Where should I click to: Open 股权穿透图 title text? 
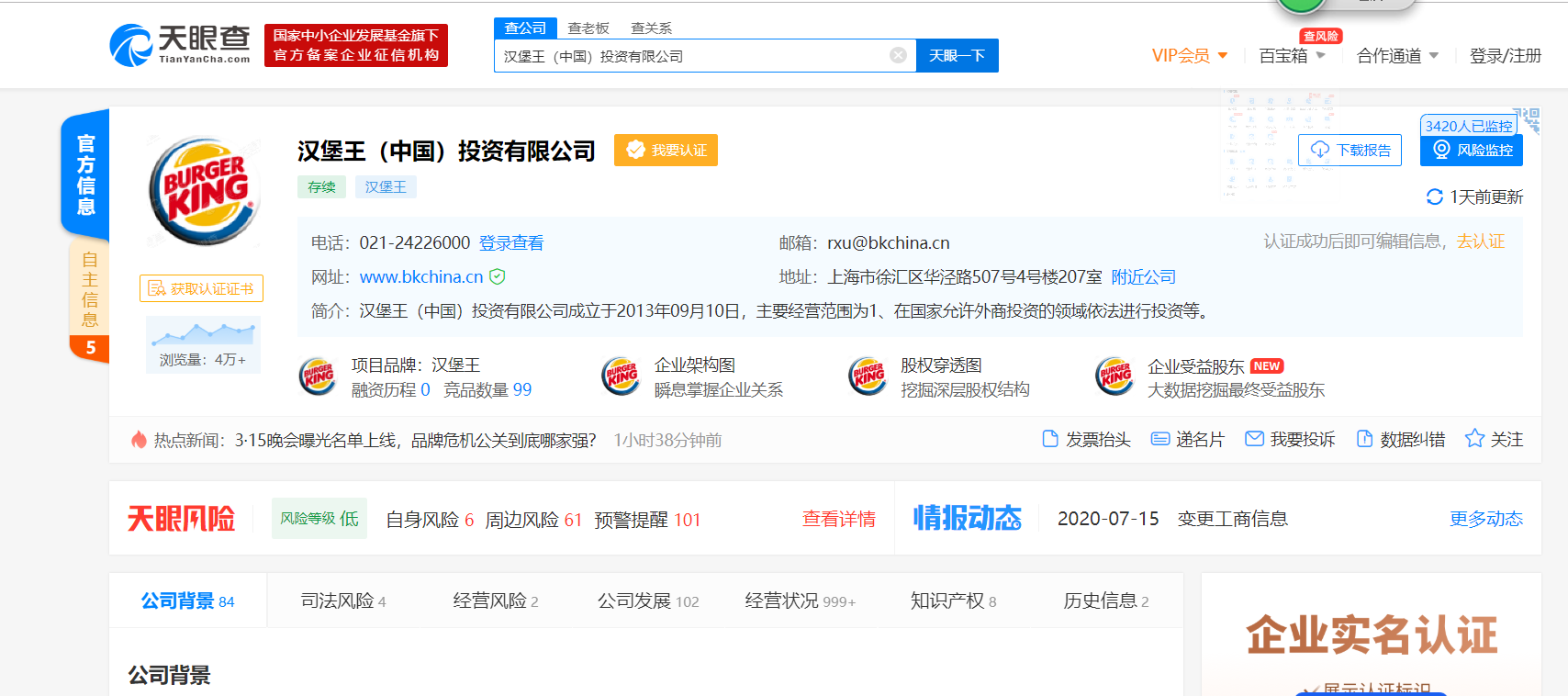tap(941, 365)
